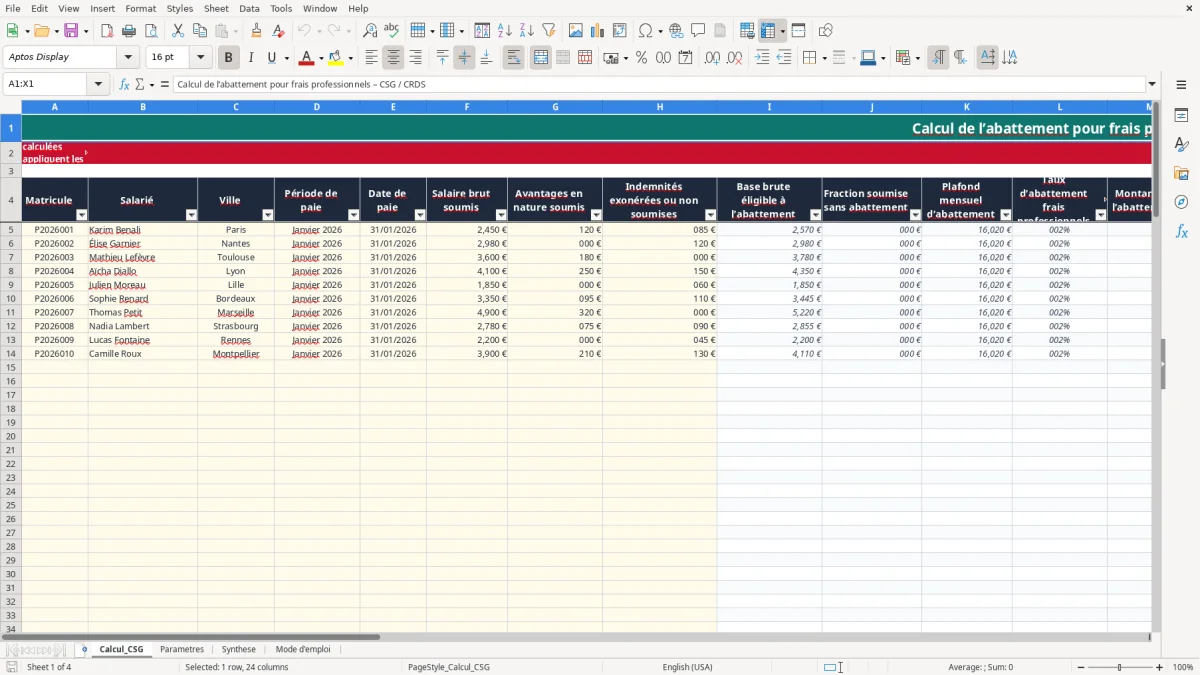Click Clear Direct Formatting icon

[279, 31]
